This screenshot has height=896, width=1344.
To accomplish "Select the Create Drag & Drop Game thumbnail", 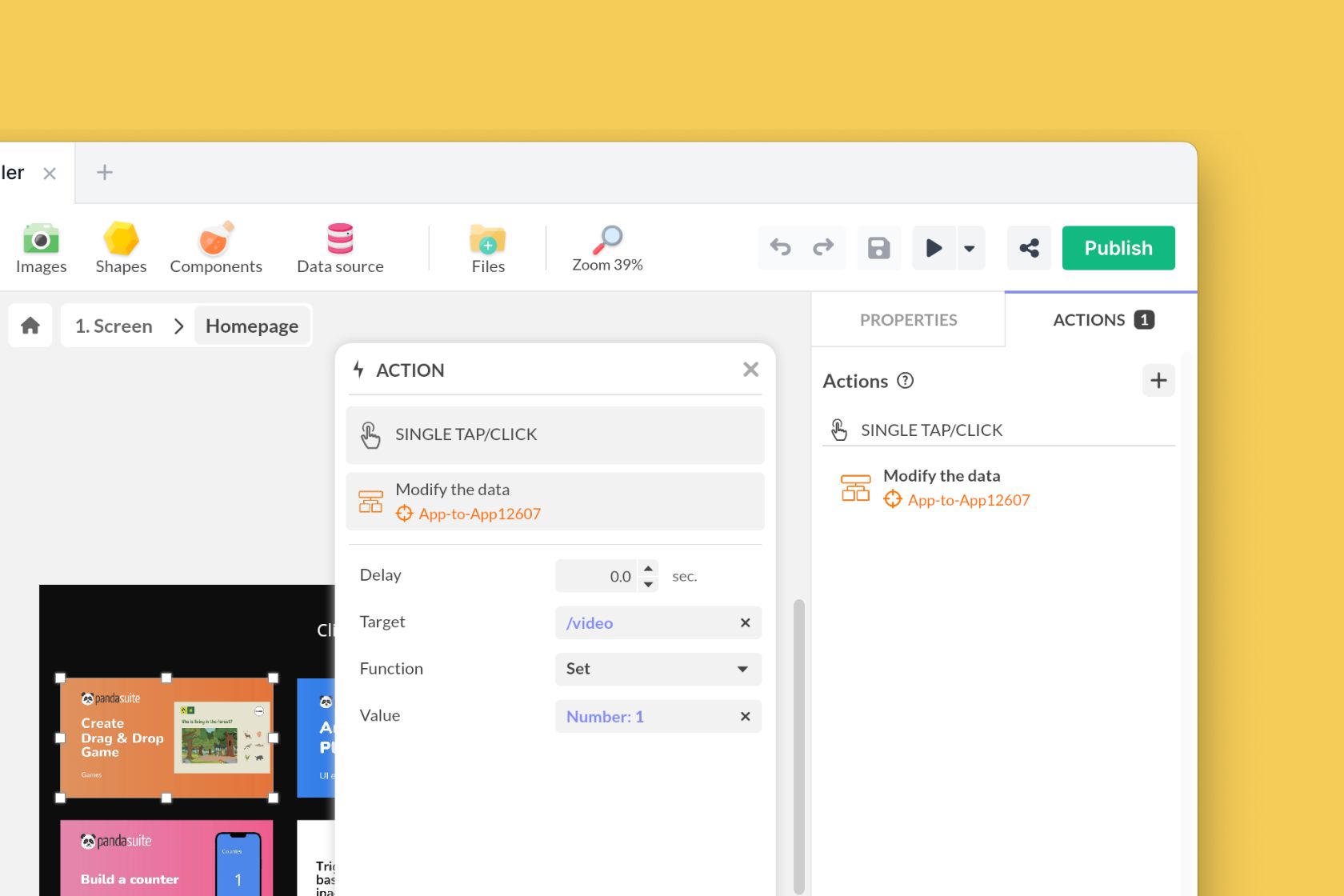I will tap(166, 738).
